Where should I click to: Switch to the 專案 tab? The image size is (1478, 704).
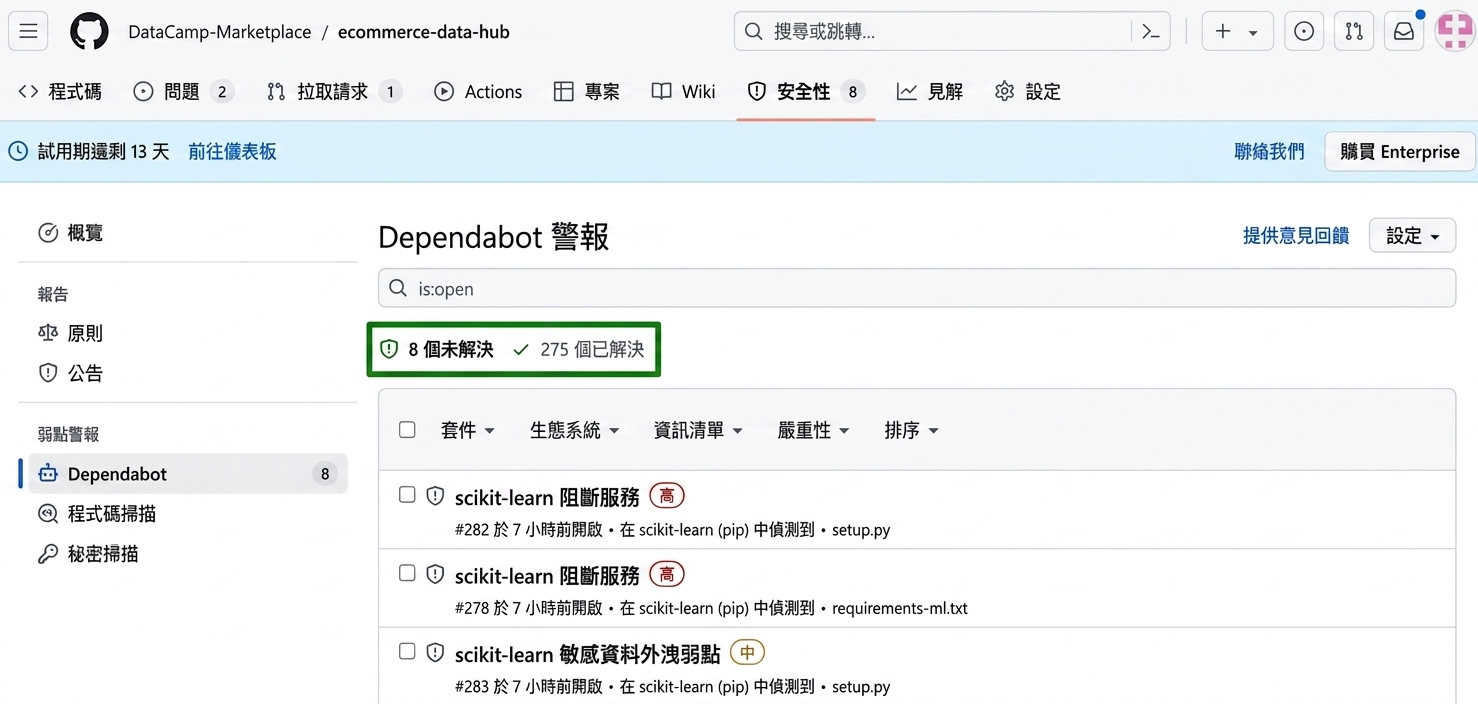[x=587, y=92]
